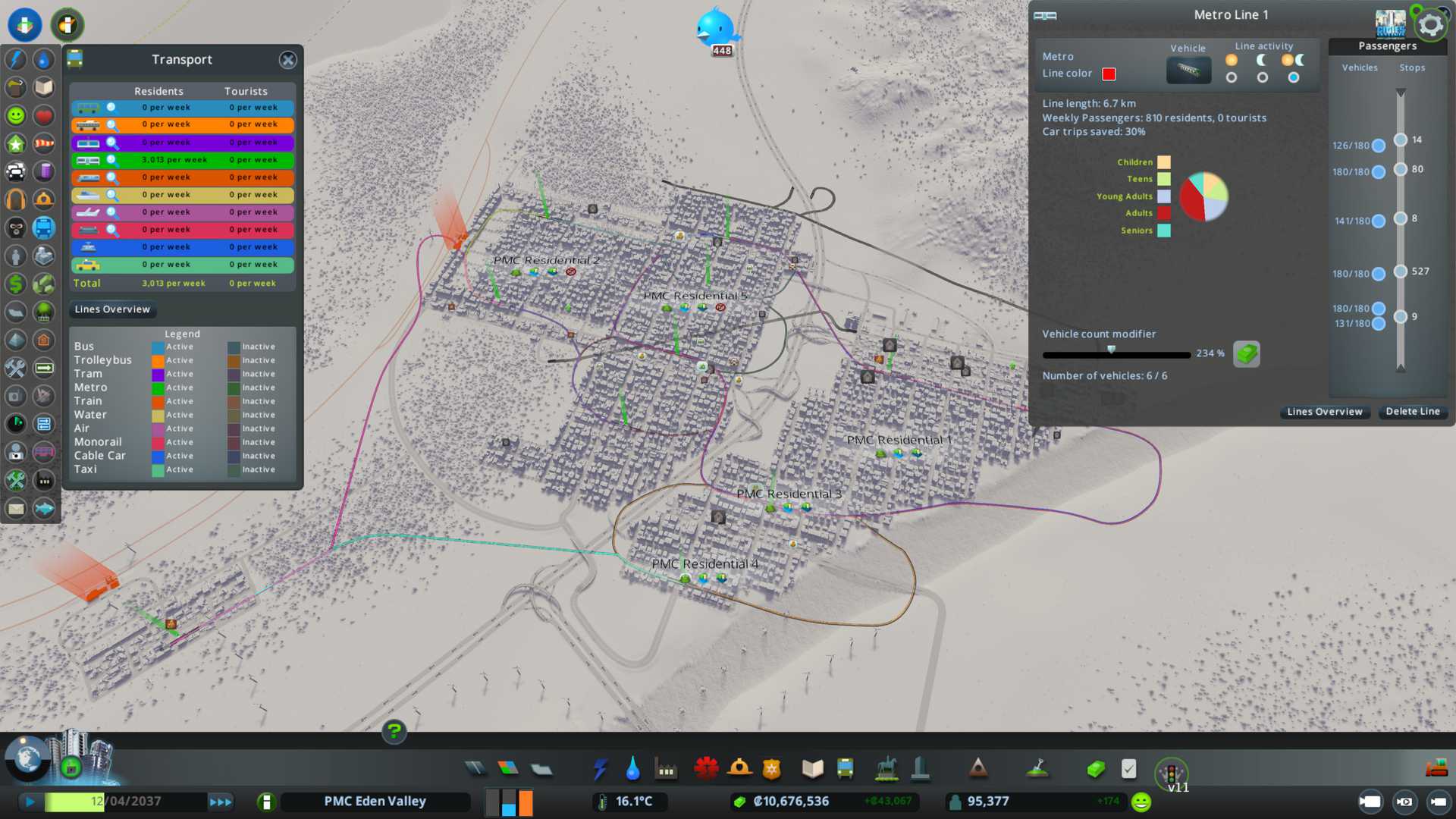Select day-and-night line activity radio

[x=1294, y=77]
